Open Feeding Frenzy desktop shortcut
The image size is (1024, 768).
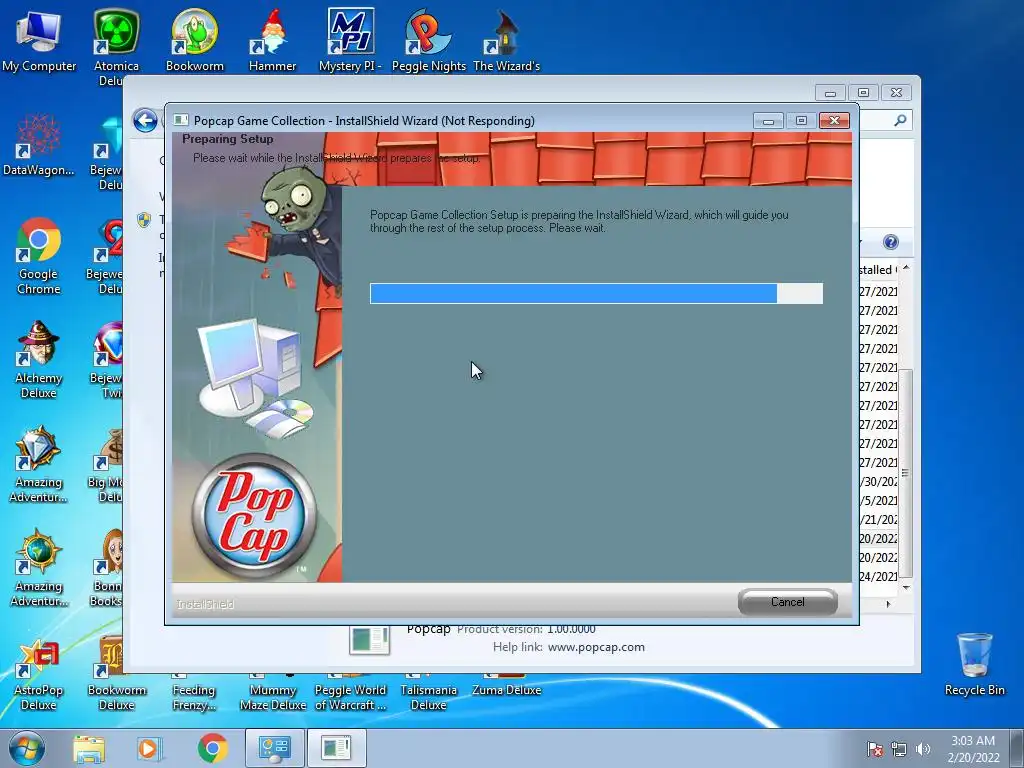click(194, 694)
